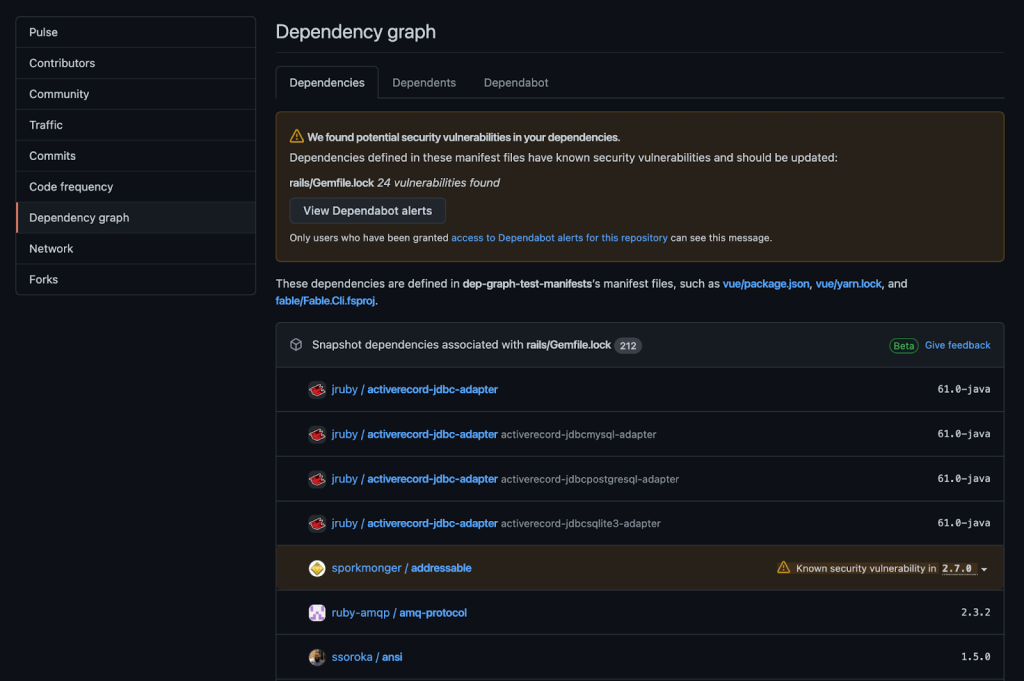Click the ruby-amqp avatar icon
The width and height of the screenshot is (1024, 681).
coord(317,613)
